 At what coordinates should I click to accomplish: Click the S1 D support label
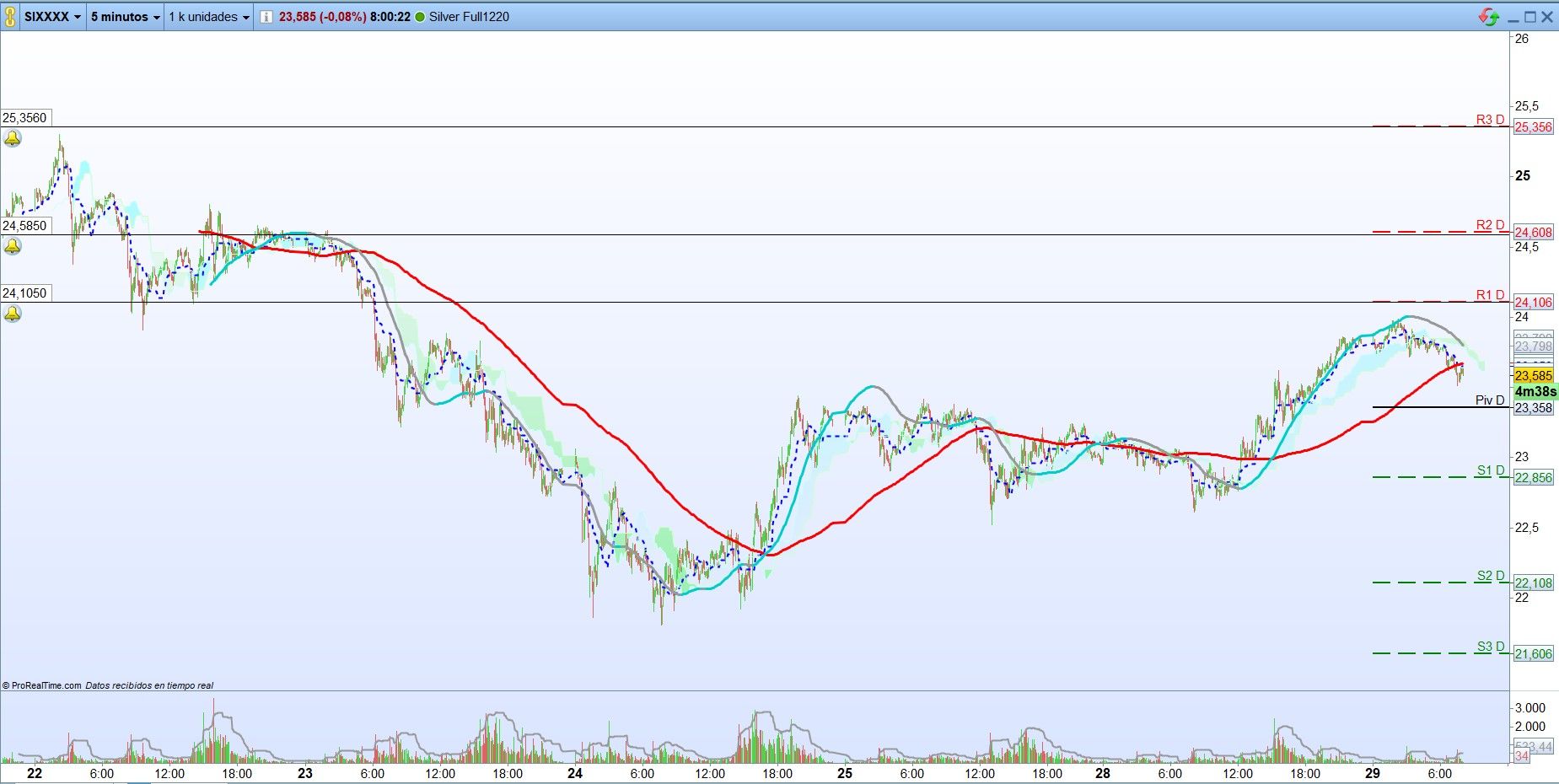click(1490, 470)
